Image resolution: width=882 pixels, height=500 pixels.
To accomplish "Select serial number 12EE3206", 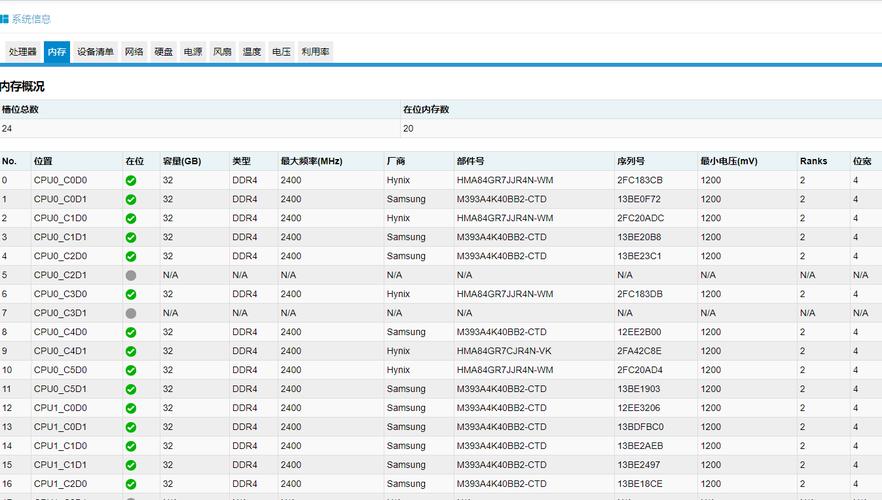I will (638, 408).
